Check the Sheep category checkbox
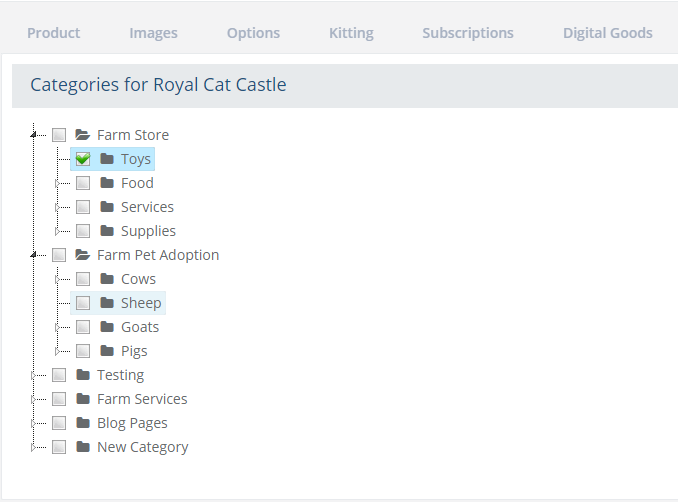The height and width of the screenshot is (502, 678). [83, 303]
